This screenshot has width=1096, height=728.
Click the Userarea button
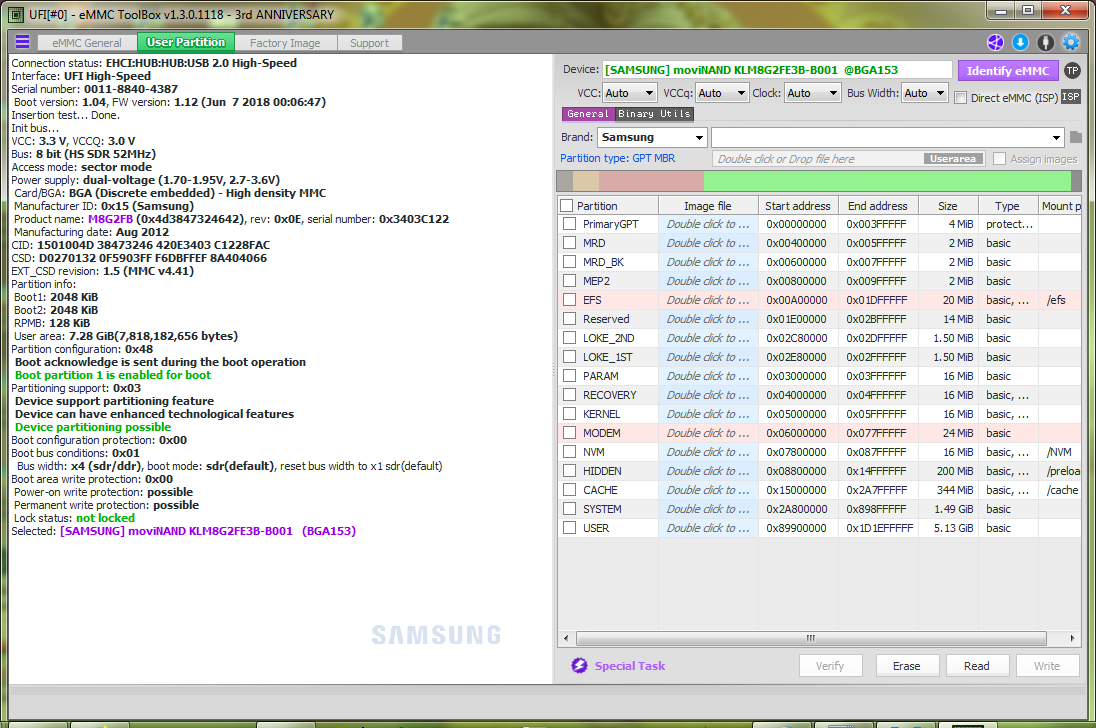click(953, 159)
